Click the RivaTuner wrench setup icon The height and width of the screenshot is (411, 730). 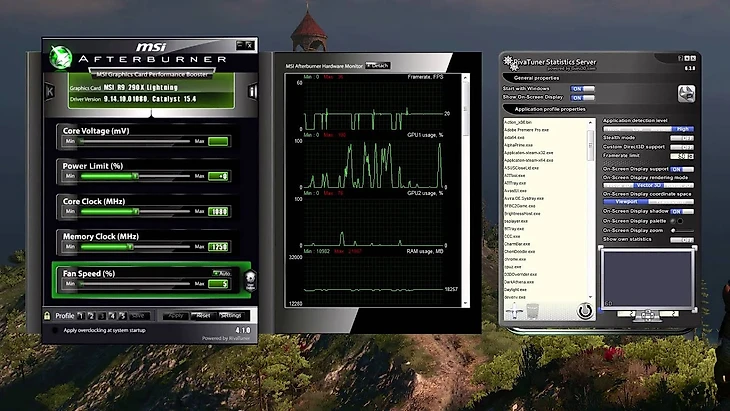click(x=686, y=94)
